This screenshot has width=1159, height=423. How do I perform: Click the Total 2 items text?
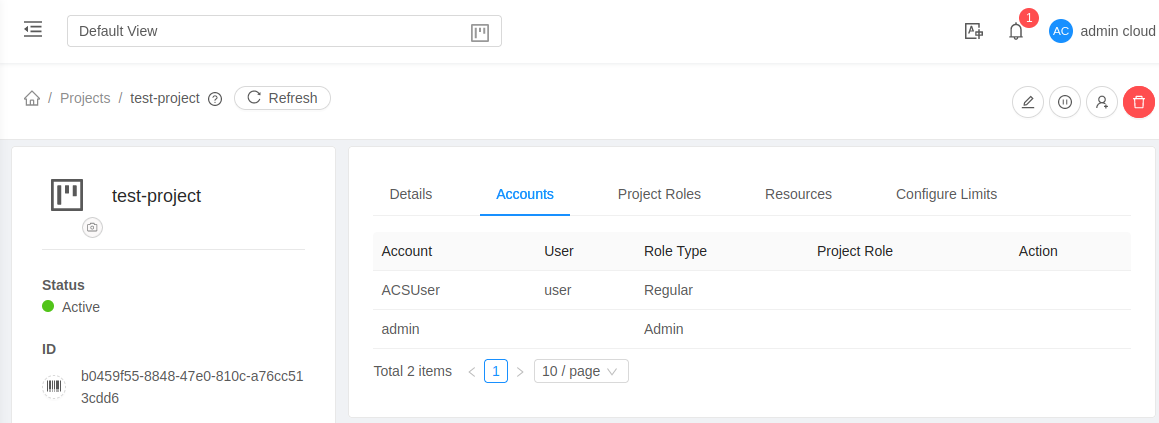click(x=412, y=371)
